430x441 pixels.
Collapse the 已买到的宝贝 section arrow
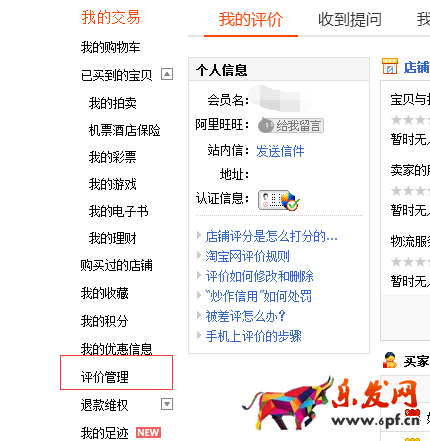pos(167,74)
